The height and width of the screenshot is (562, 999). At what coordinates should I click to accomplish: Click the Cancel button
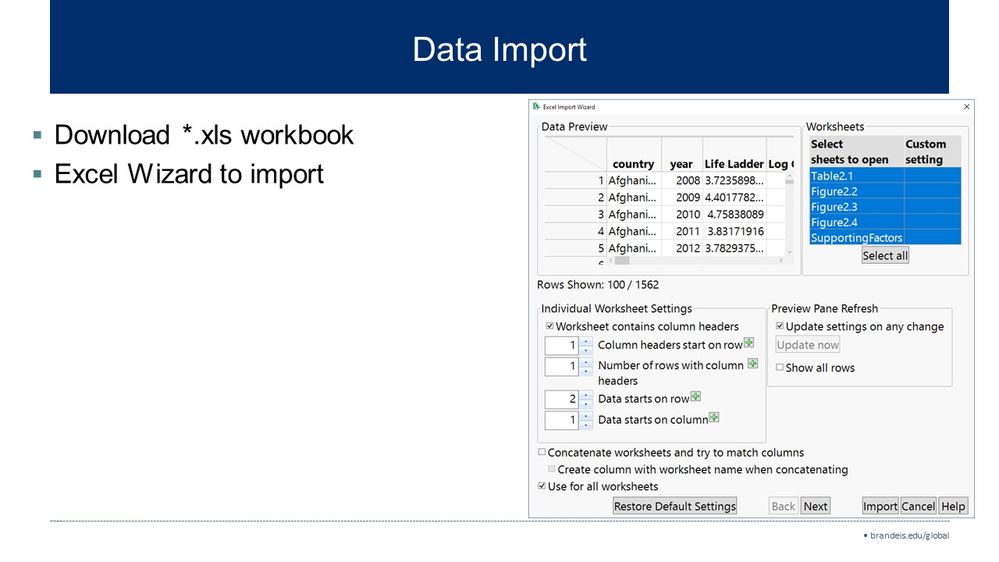917,506
